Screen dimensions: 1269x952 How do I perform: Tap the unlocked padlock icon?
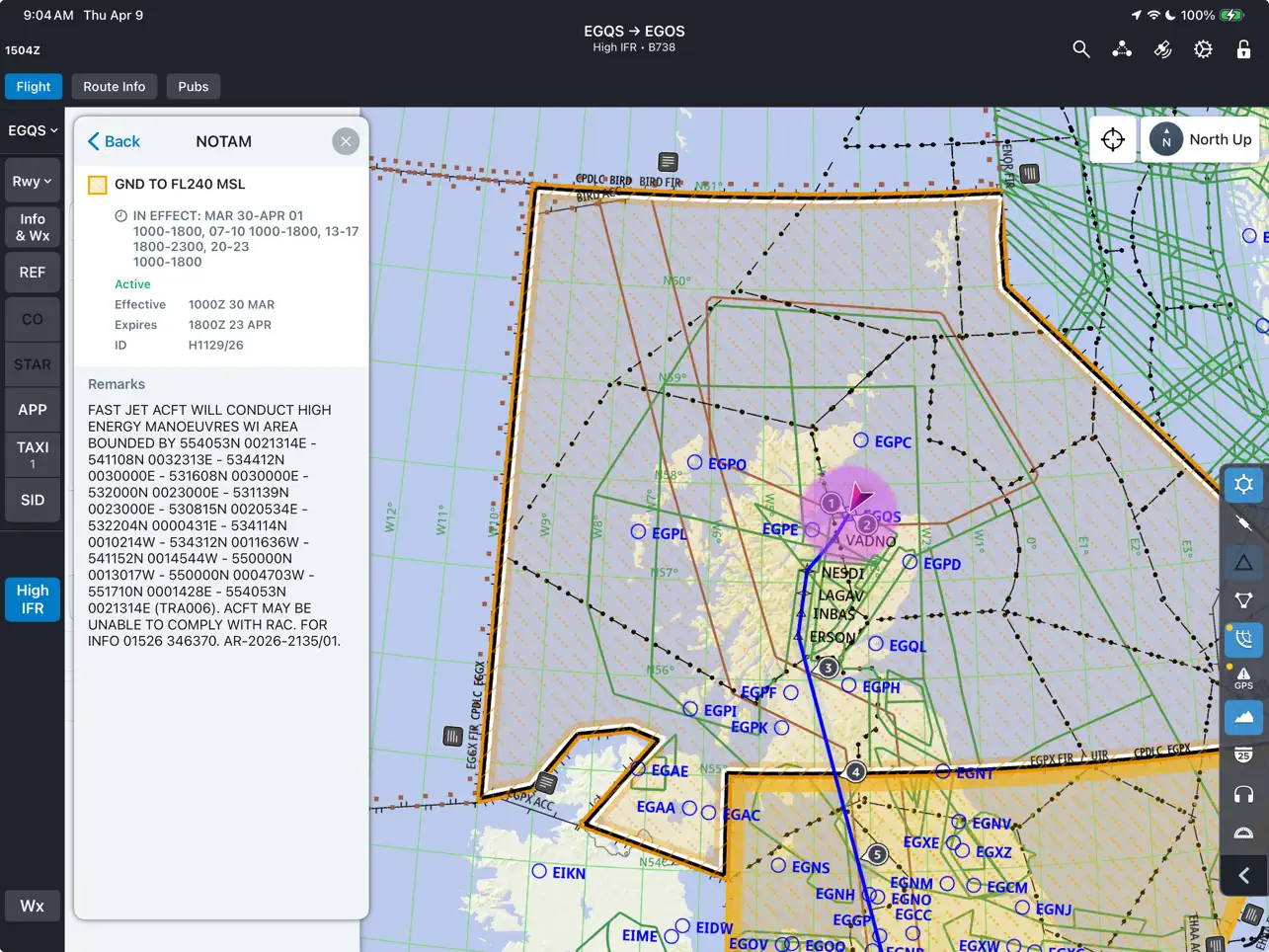[1243, 49]
